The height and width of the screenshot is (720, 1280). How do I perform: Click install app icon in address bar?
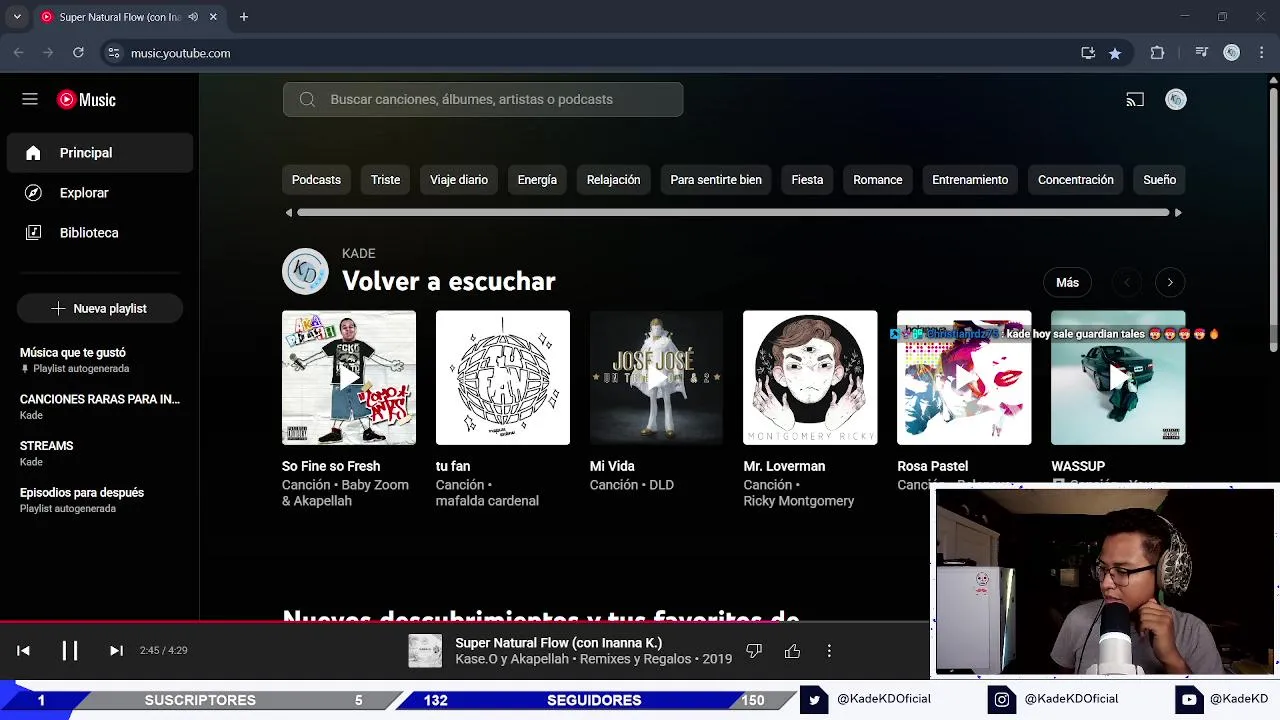(1088, 53)
